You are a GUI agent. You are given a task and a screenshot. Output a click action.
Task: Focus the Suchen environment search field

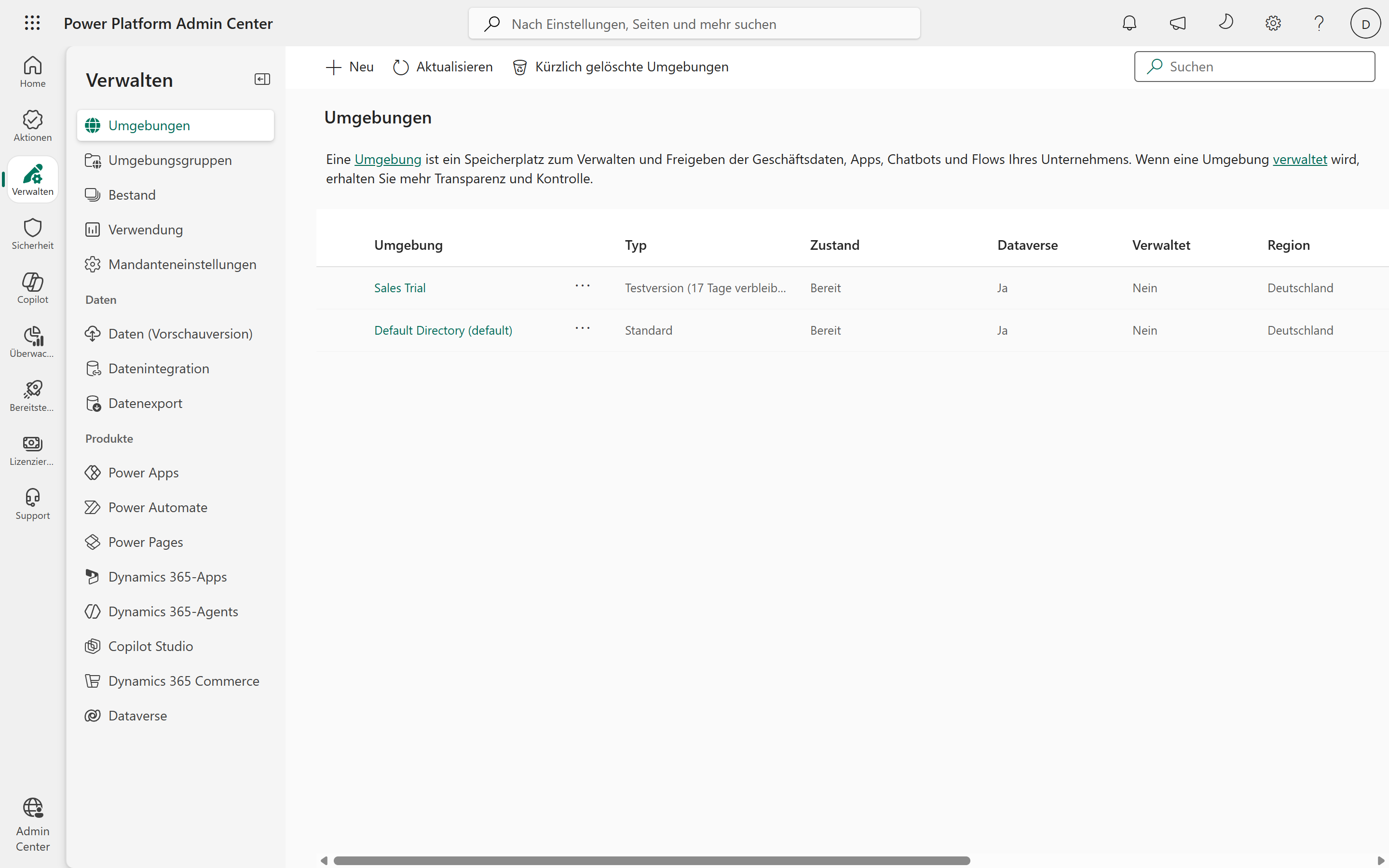pos(1254,67)
